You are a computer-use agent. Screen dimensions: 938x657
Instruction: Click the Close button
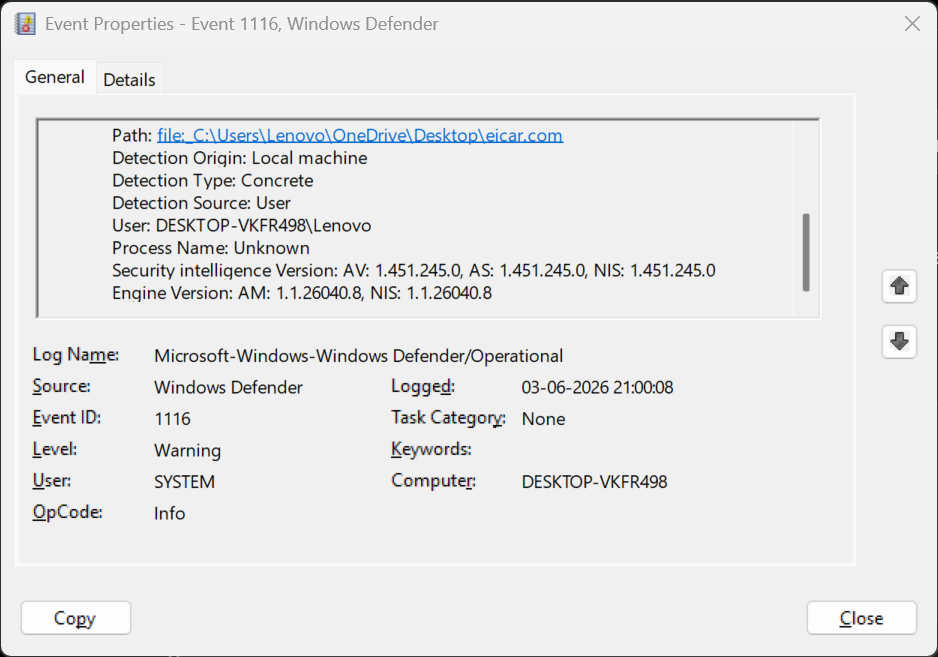[x=861, y=618]
